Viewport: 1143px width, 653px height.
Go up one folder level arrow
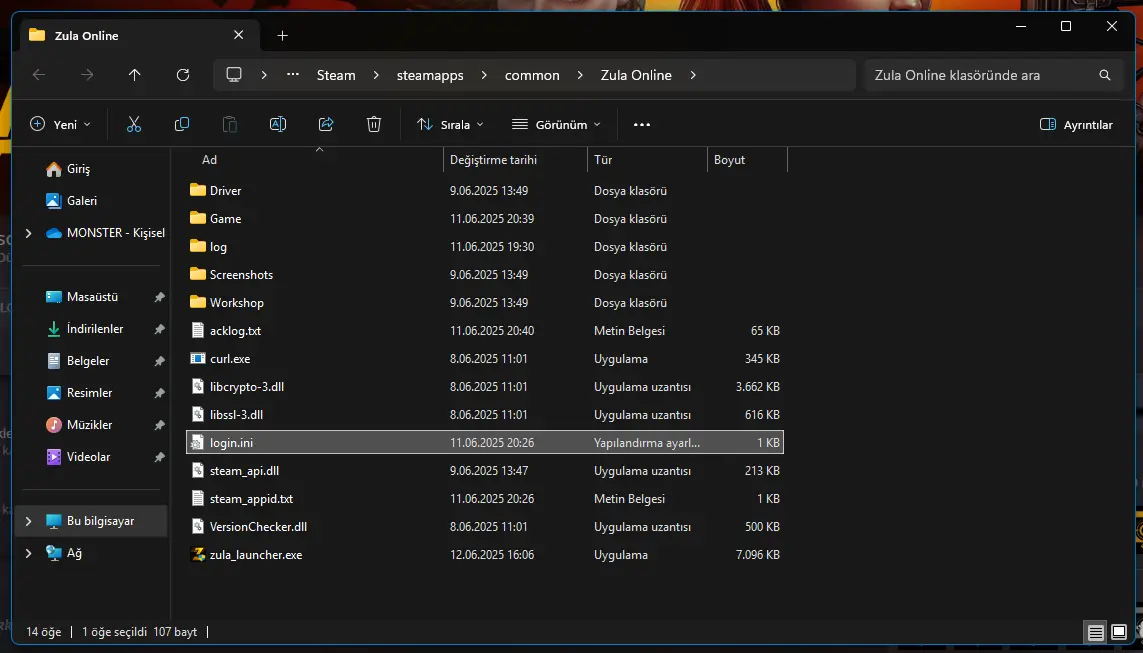[134, 75]
